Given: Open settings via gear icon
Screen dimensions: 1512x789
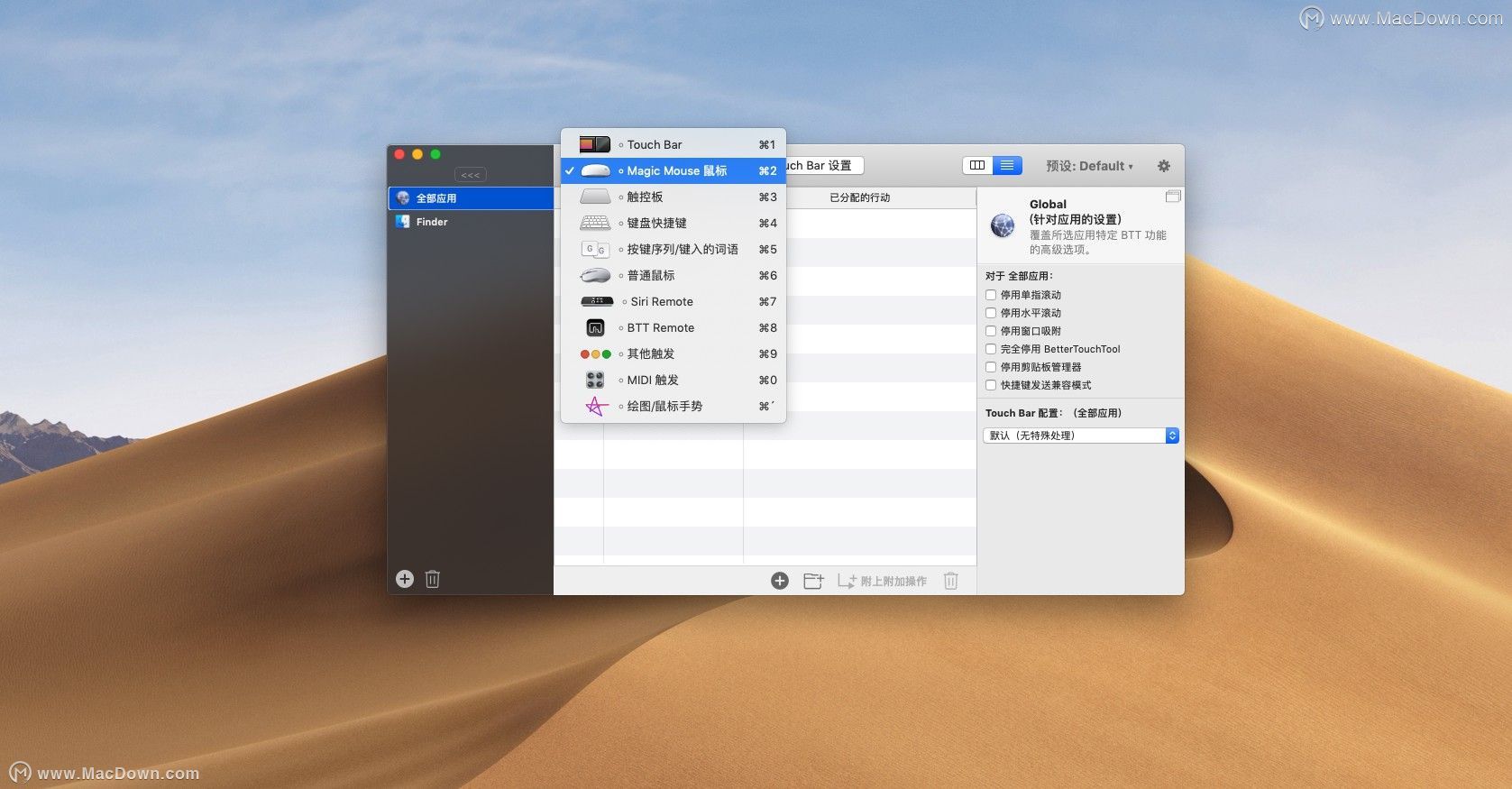Looking at the screenshot, I should pyautogui.click(x=1164, y=166).
